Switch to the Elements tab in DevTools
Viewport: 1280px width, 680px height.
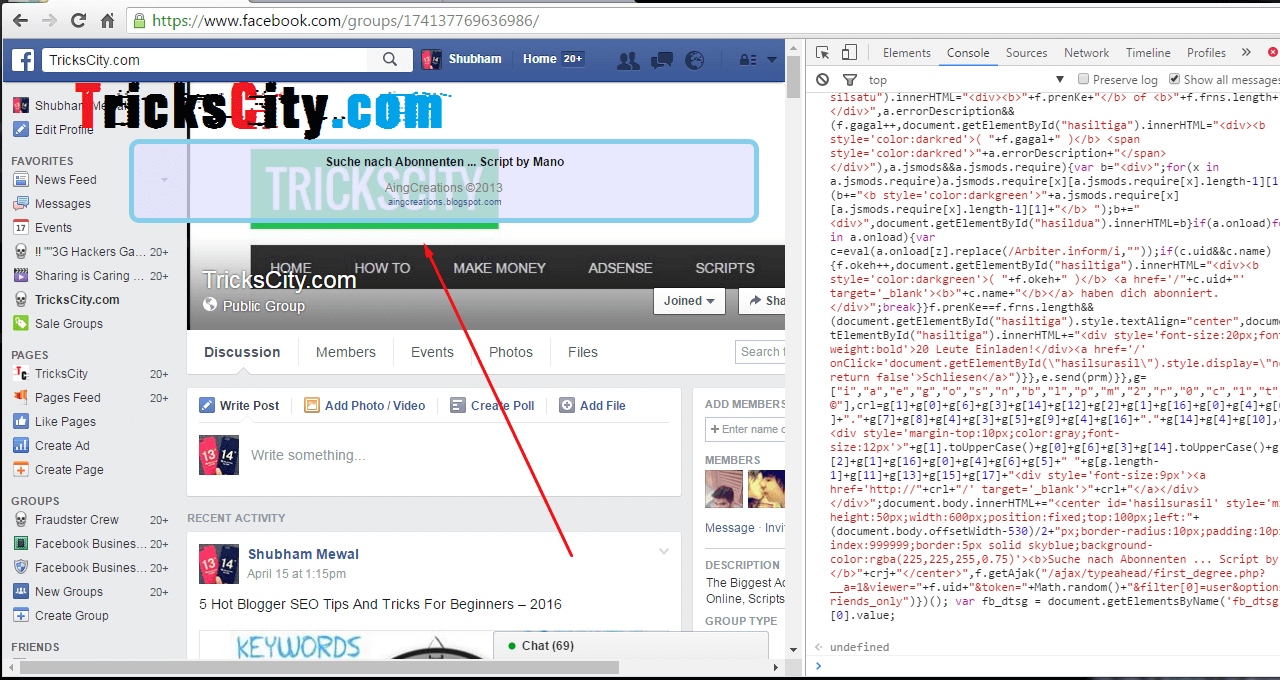pyautogui.click(x=907, y=53)
